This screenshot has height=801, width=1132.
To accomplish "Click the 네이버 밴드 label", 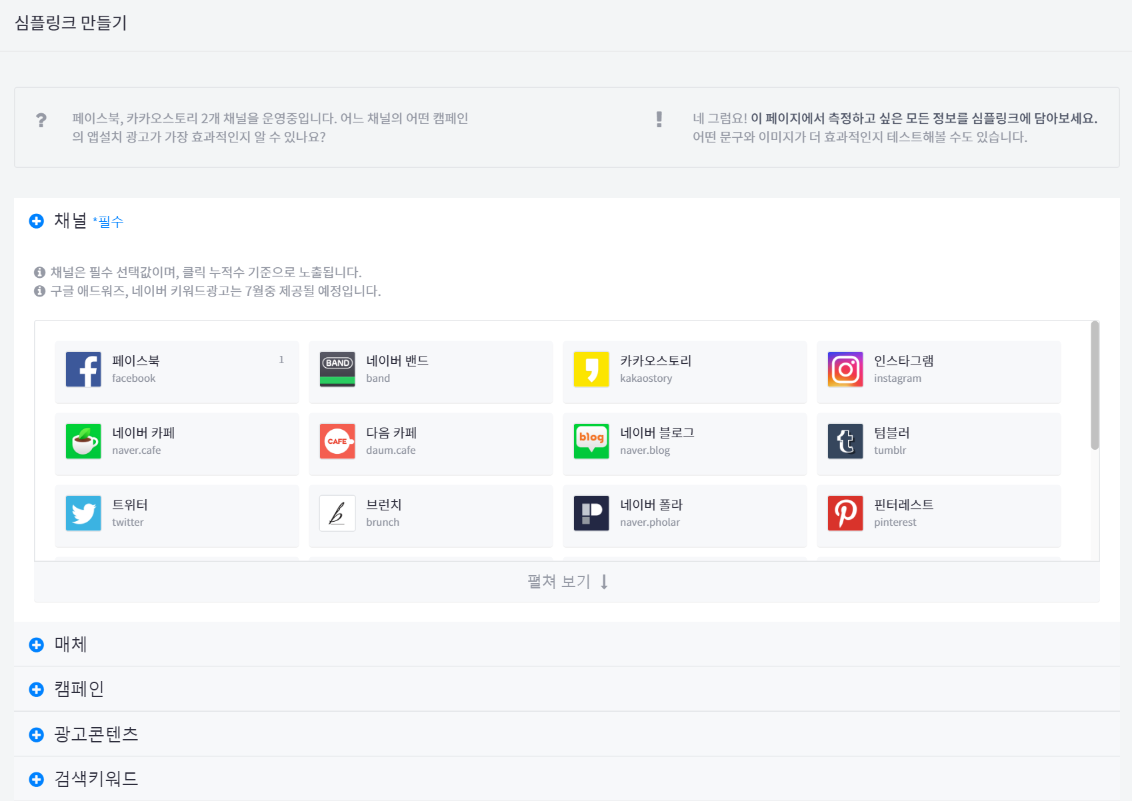I will click(397, 361).
